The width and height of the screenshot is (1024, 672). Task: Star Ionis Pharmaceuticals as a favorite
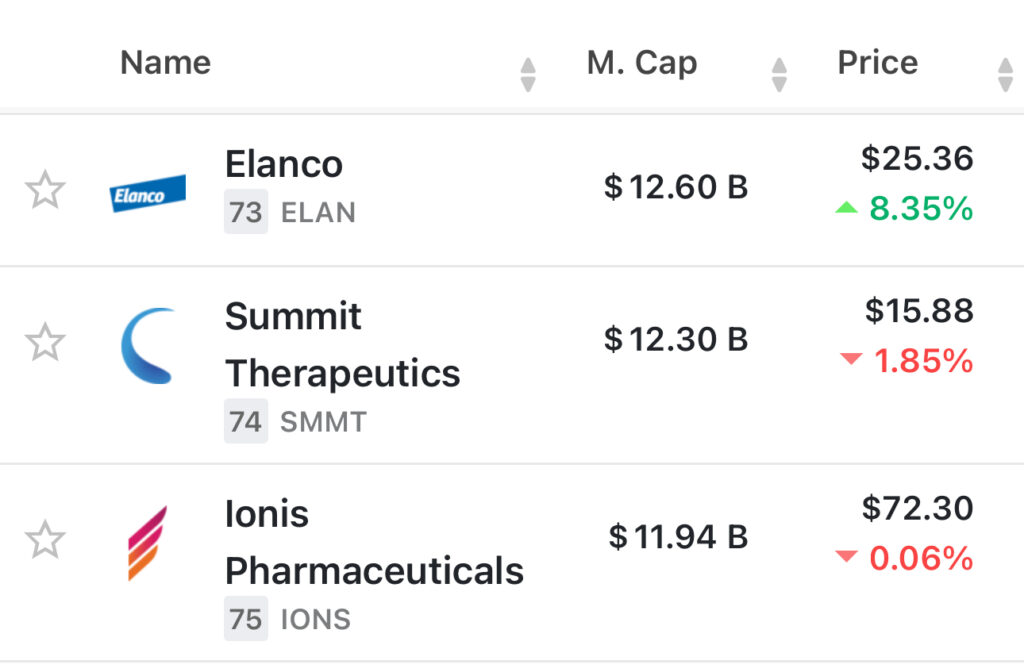(x=45, y=541)
